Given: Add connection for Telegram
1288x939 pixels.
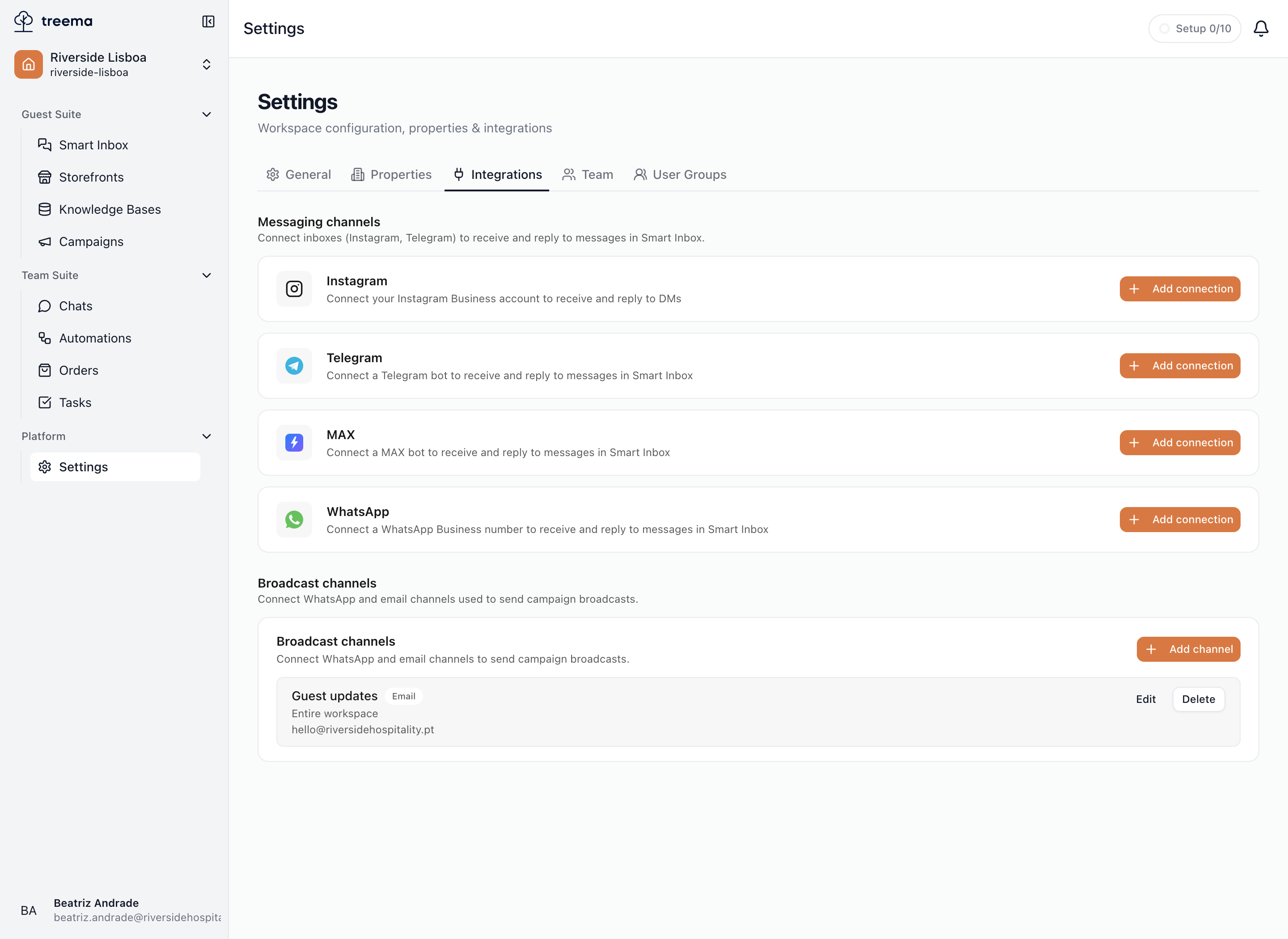Looking at the screenshot, I should tap(1180, 365).
